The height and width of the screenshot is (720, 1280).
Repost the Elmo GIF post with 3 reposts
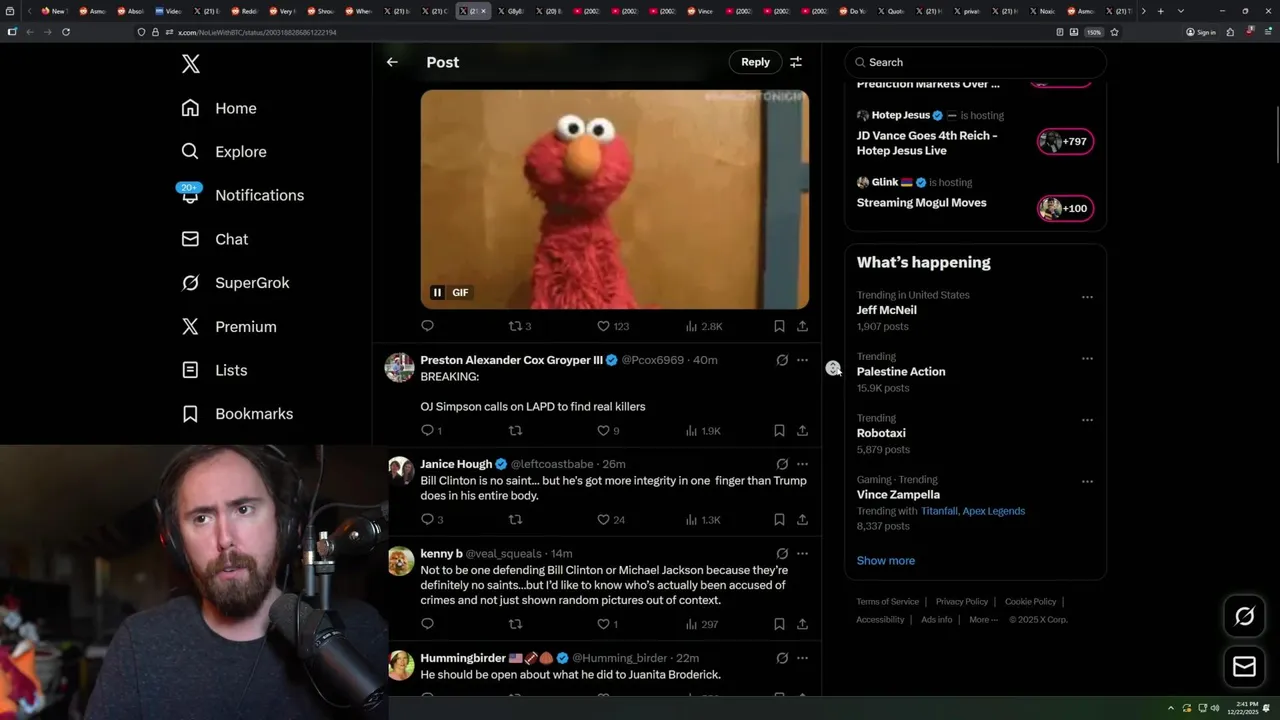coord(520,326)
